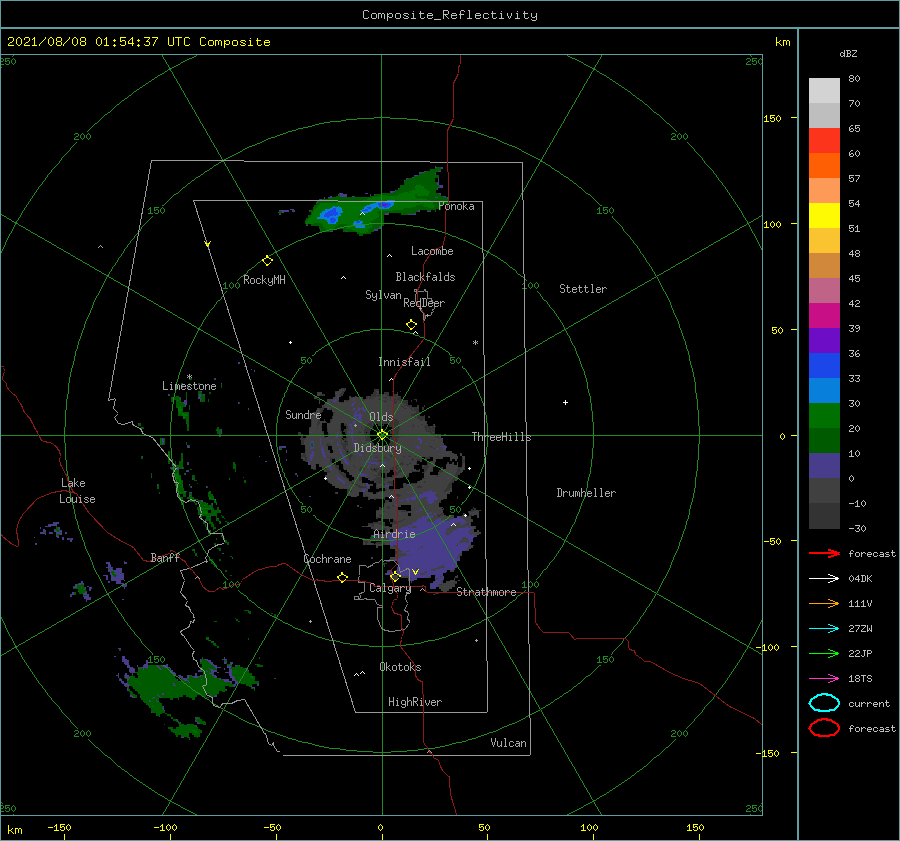The width and height of the screenshot is (900, 841).
Task: Click the RedDeer city label
Action: [x=424, y=303]
